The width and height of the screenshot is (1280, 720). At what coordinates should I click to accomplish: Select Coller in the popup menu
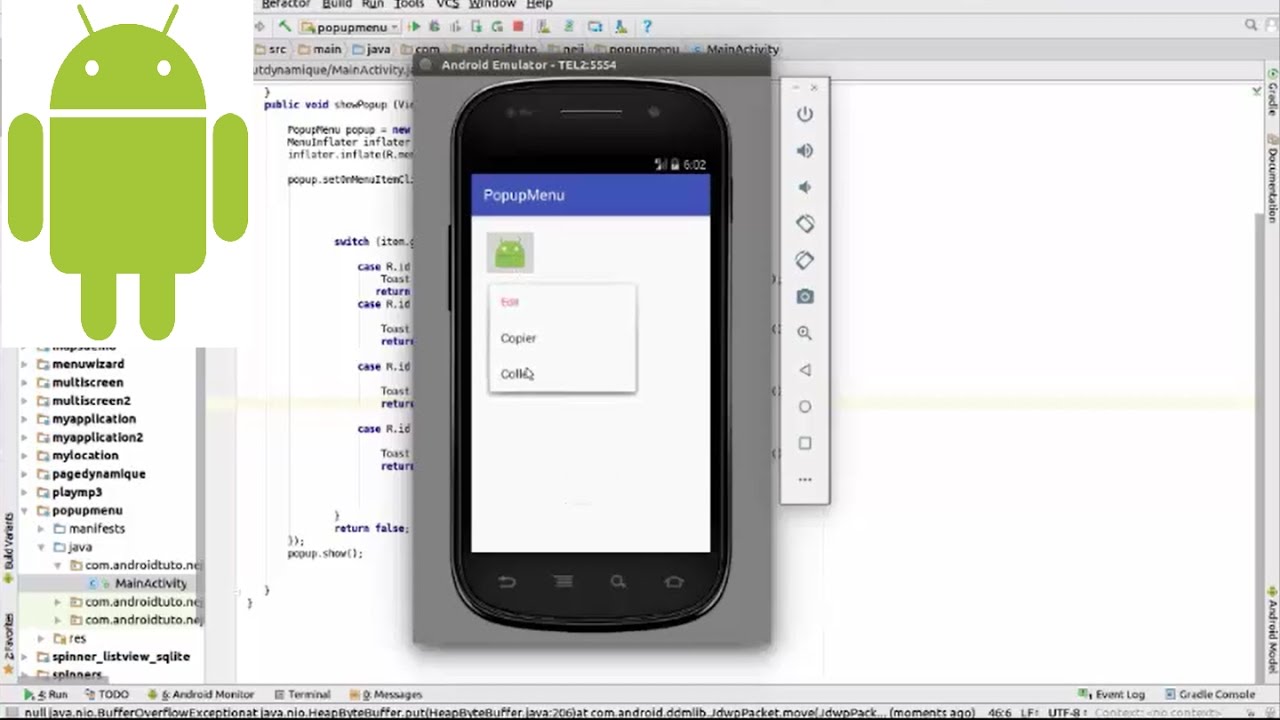point(562,374)
